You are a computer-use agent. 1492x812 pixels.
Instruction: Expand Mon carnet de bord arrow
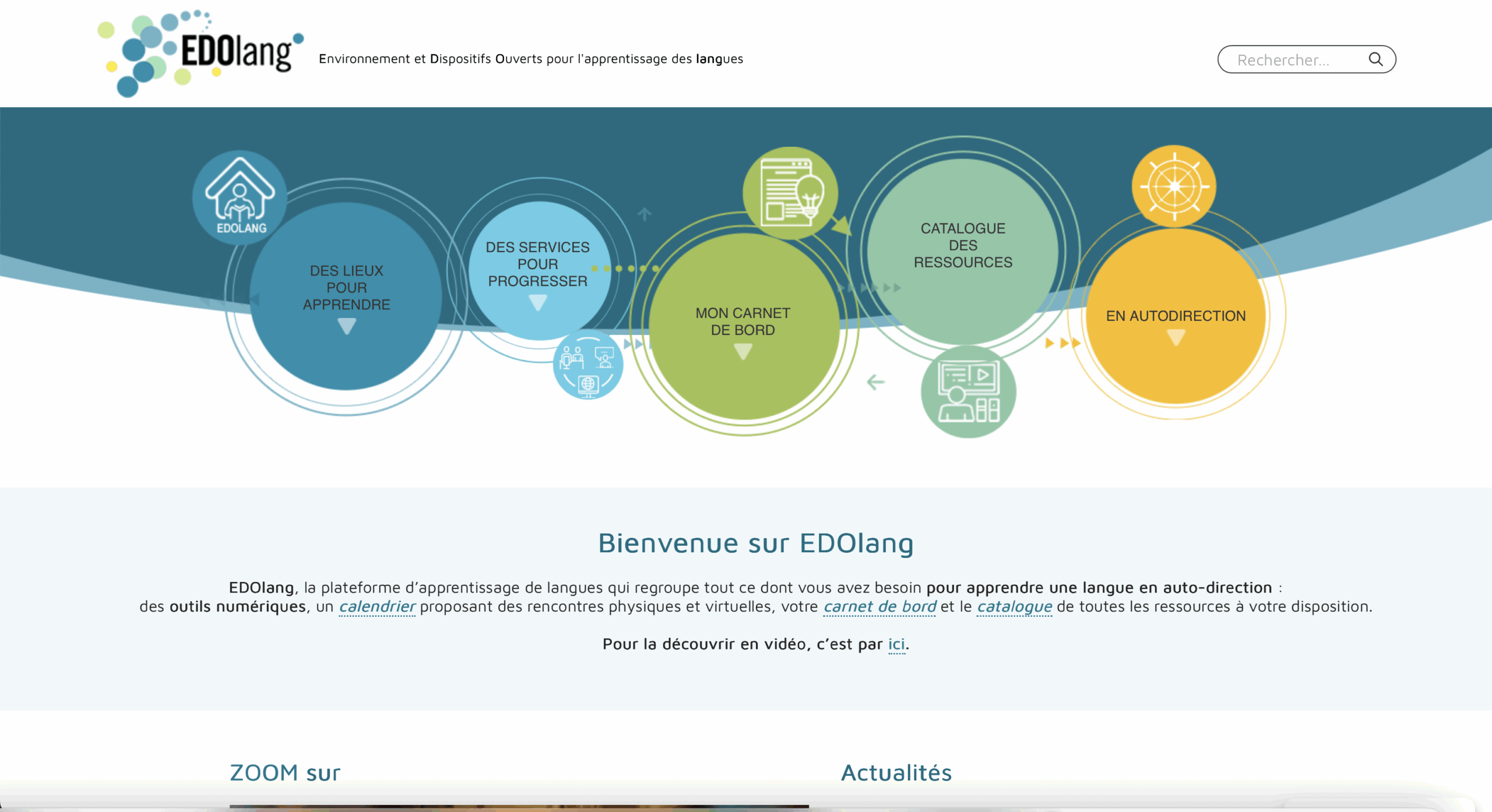743,352
